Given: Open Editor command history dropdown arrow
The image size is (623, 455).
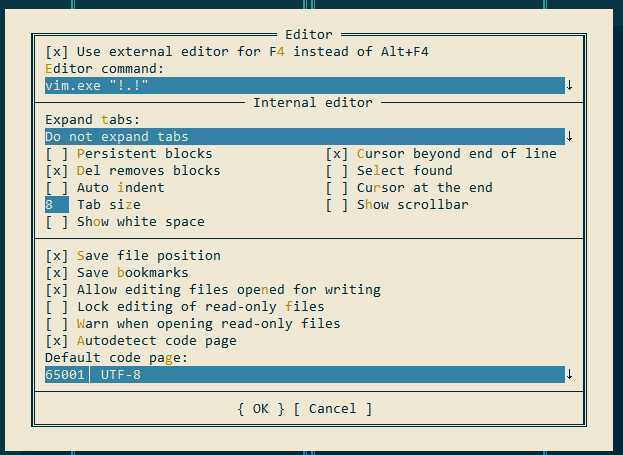Looking at the screenshot, I should pos(569,86).
